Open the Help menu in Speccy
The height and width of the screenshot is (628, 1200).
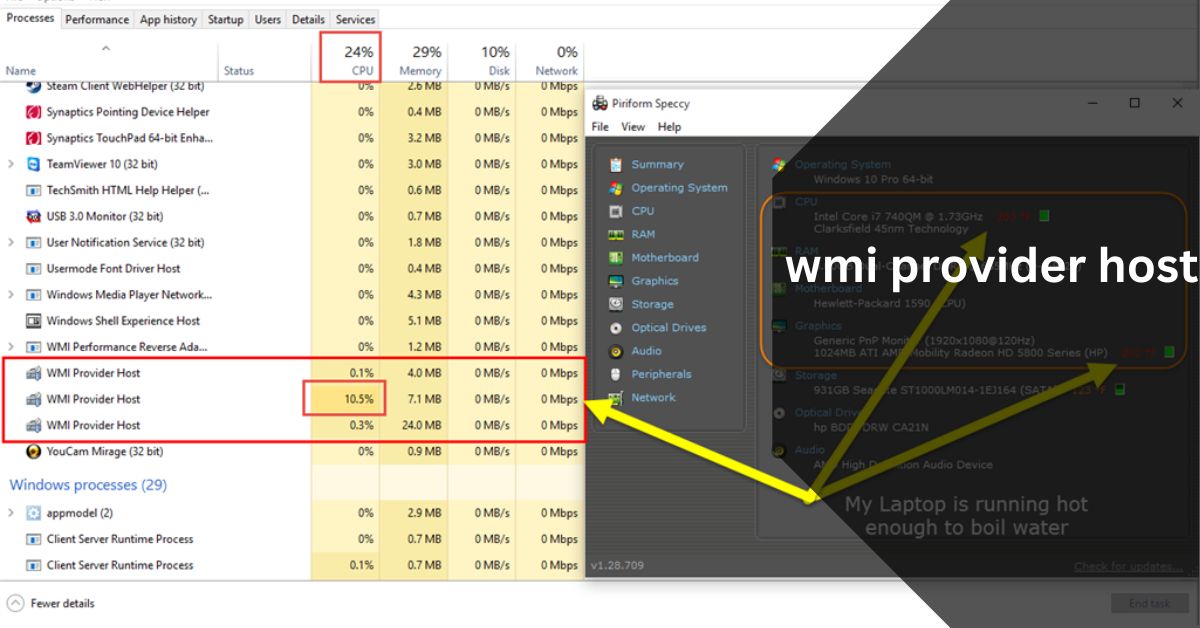(669, 127)
